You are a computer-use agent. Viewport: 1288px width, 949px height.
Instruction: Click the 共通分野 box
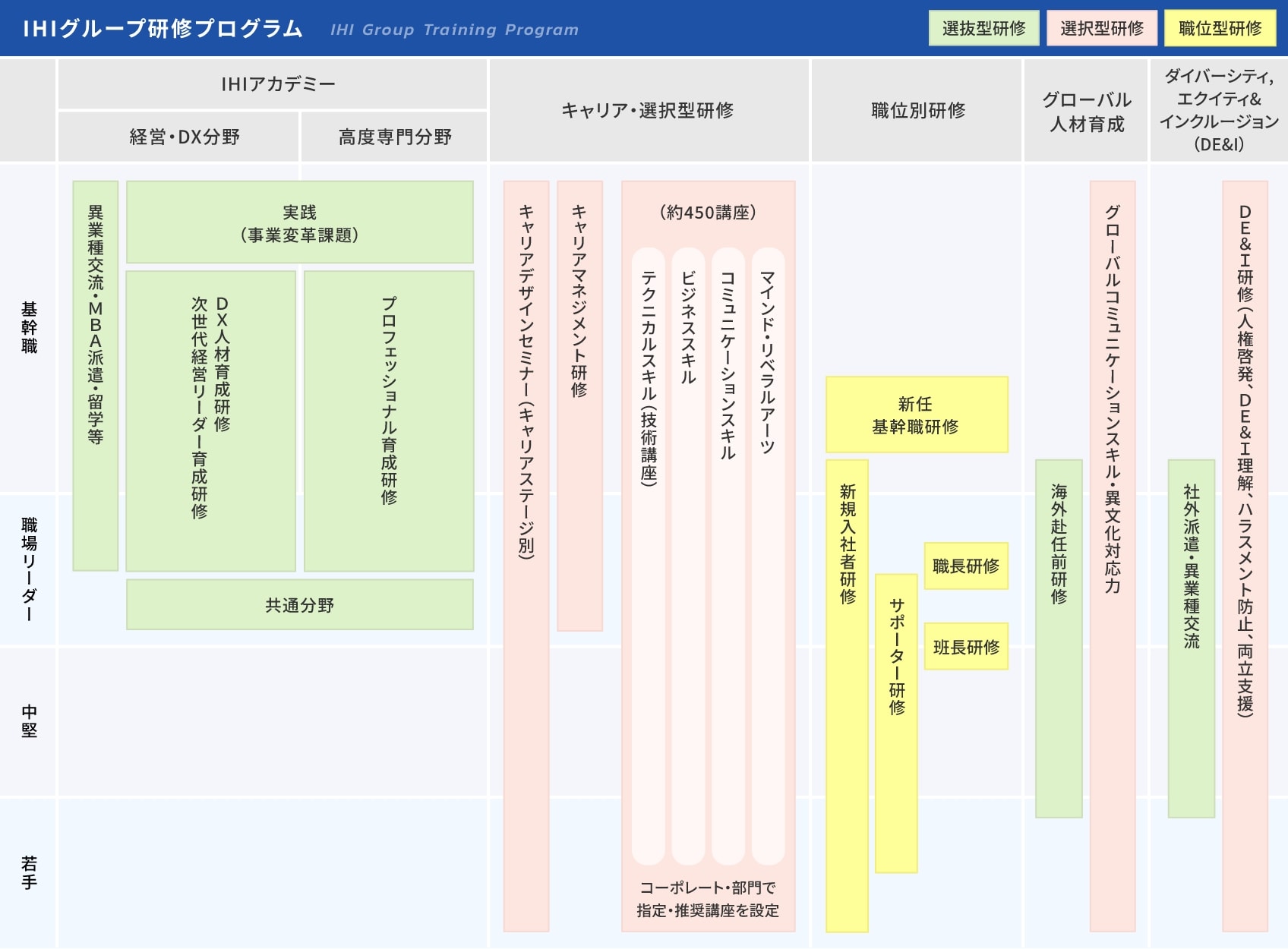300,605
